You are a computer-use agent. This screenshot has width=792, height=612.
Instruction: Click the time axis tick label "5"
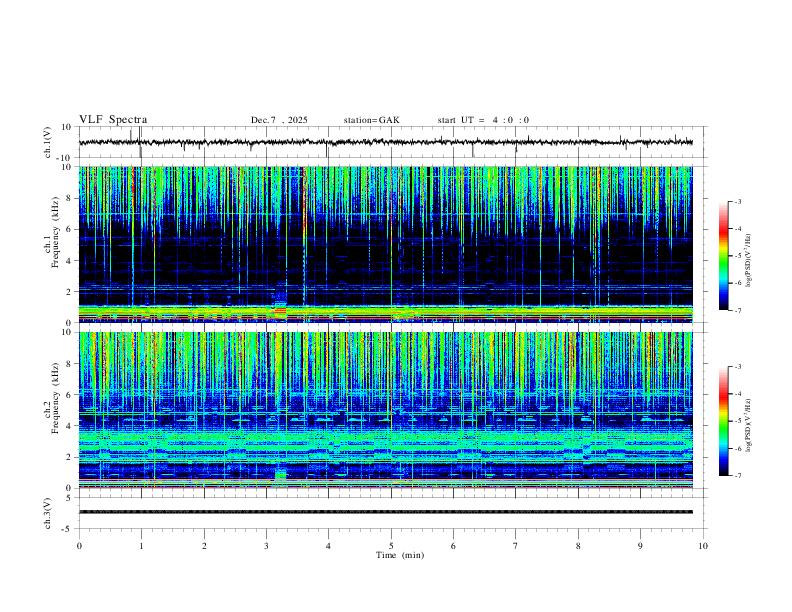[x=391, y=546]
